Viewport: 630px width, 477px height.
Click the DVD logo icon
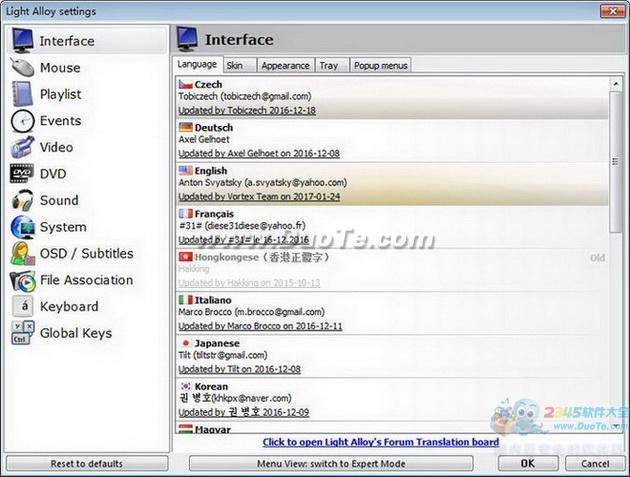click(22, 173)
